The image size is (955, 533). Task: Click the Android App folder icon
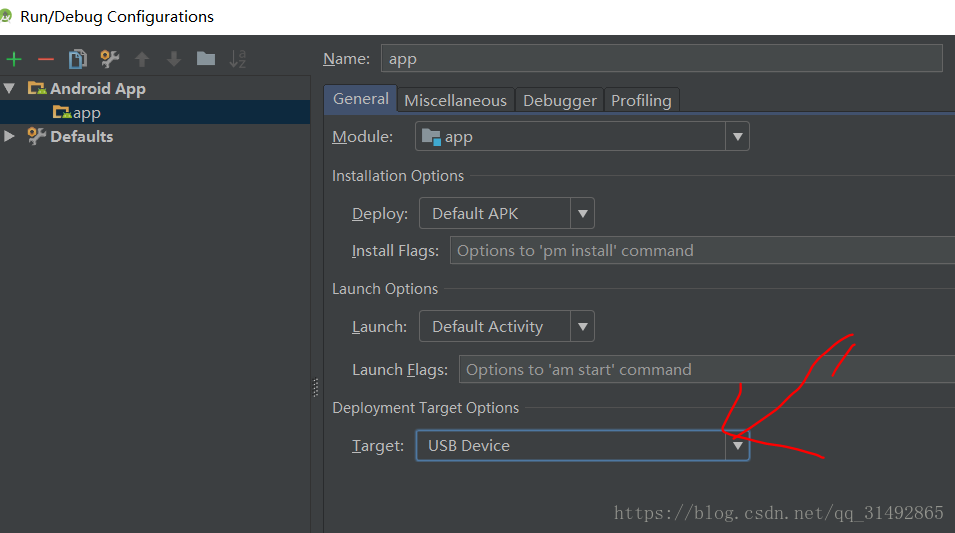pyautogui.click(x=37, y=88)
